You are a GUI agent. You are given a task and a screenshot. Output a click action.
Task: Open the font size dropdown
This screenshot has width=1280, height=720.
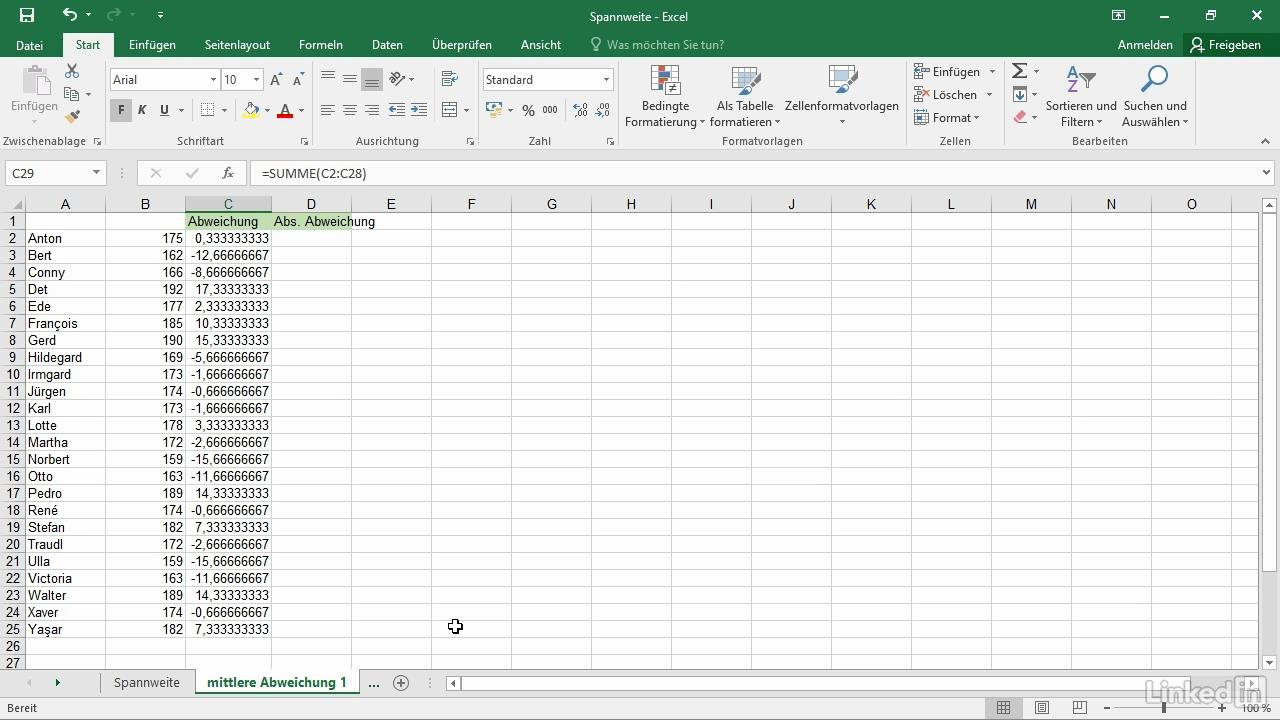point(256,80)
